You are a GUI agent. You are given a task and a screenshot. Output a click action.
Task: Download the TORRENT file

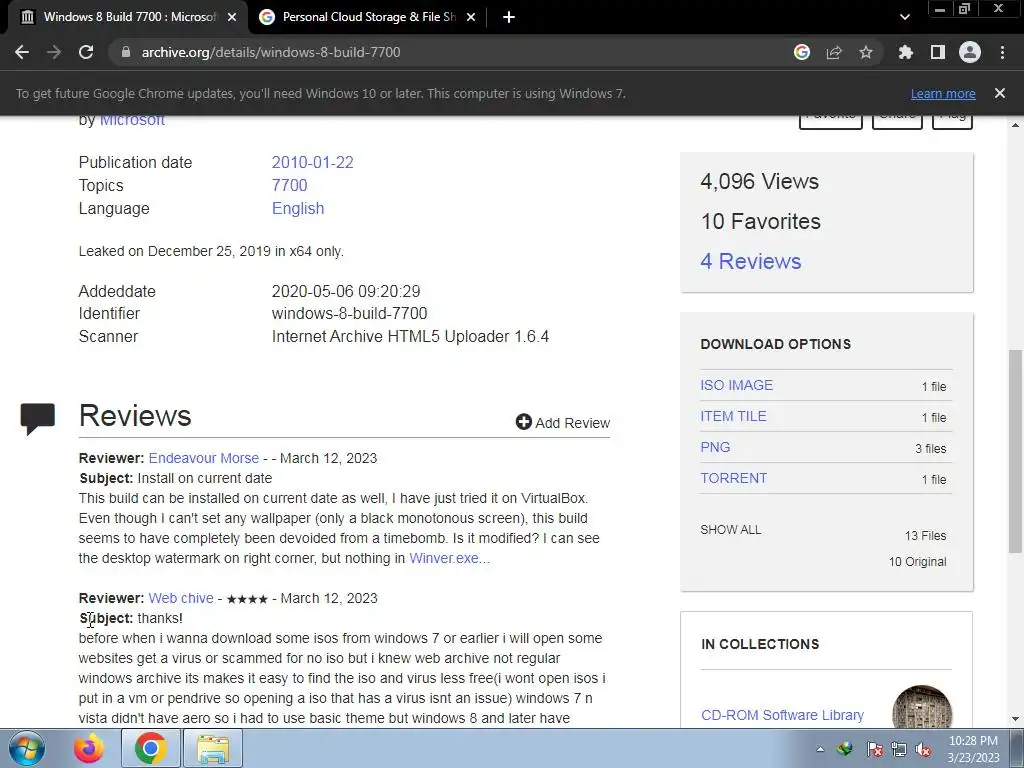733,478
